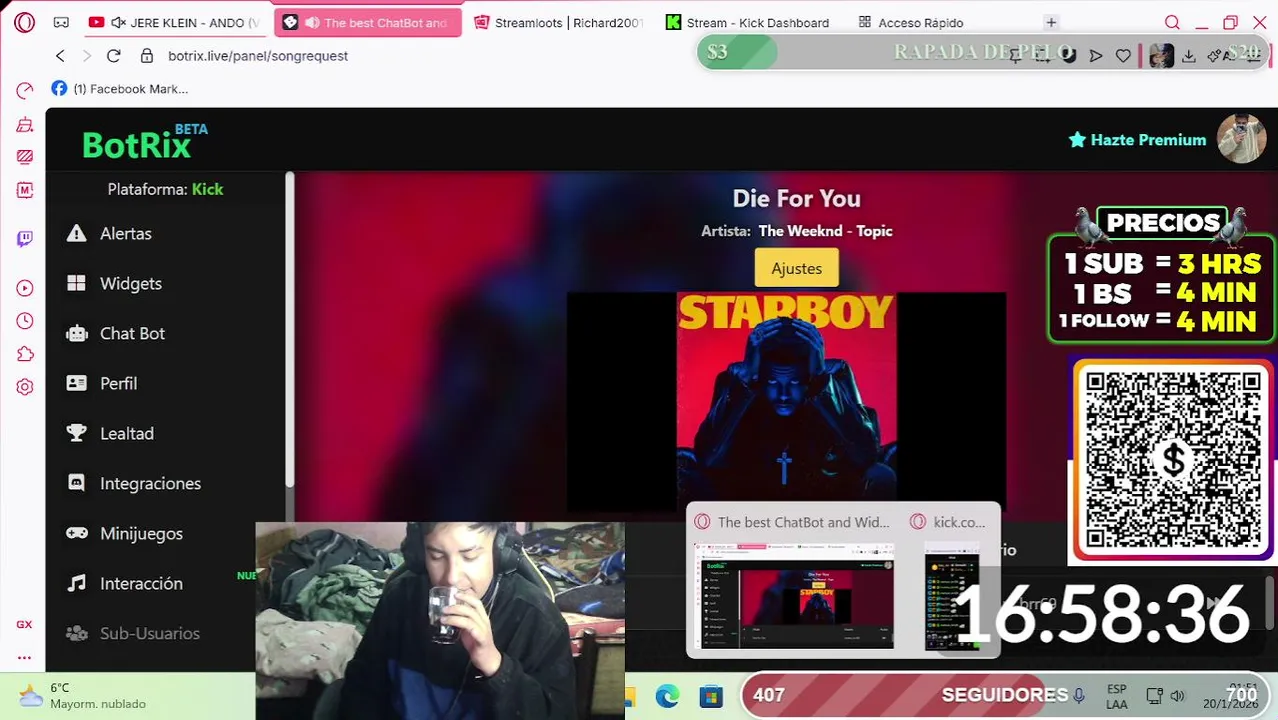Screen dimensions: 1278x720
Task: Open Microsoft Store from taskbar
Action: tap(711, 696)
